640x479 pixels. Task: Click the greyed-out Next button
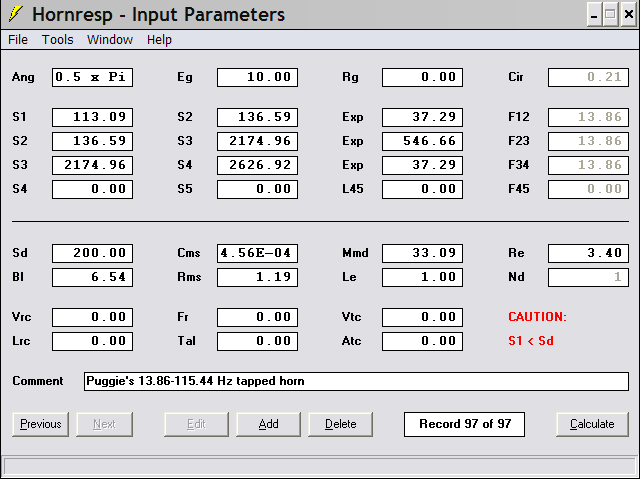104,424
